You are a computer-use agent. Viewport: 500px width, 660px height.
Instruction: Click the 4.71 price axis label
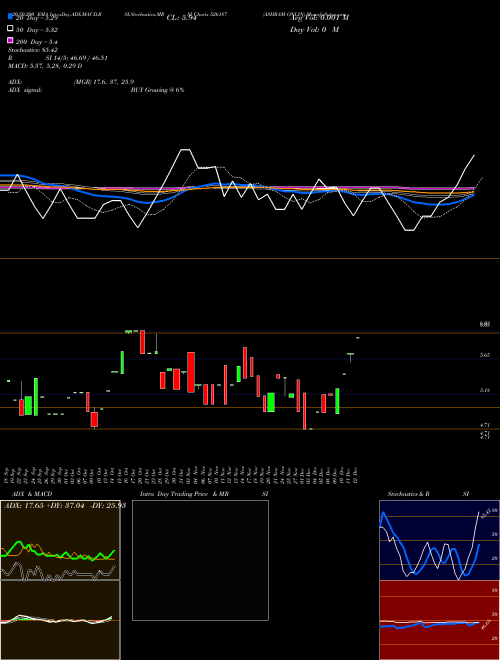(x=484, y=425)
